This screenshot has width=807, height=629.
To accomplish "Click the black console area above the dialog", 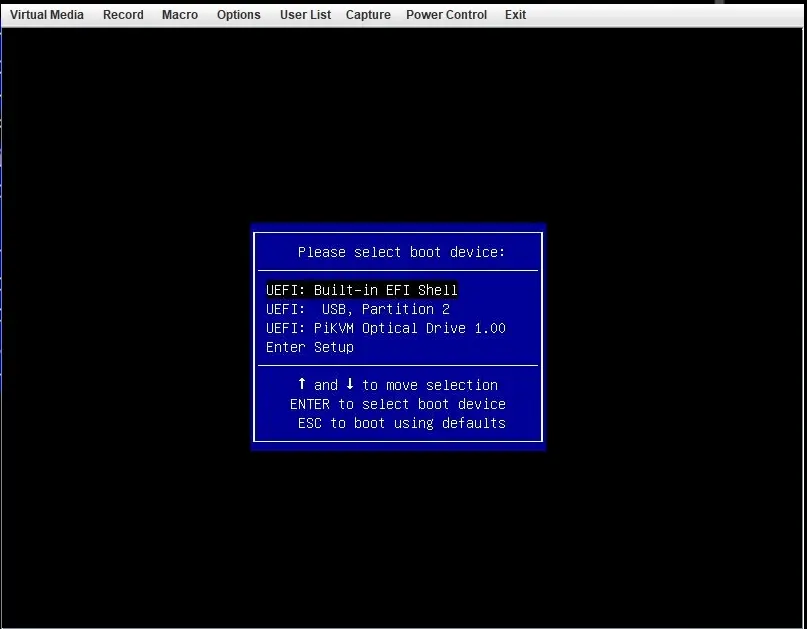I will pos(400,120).
